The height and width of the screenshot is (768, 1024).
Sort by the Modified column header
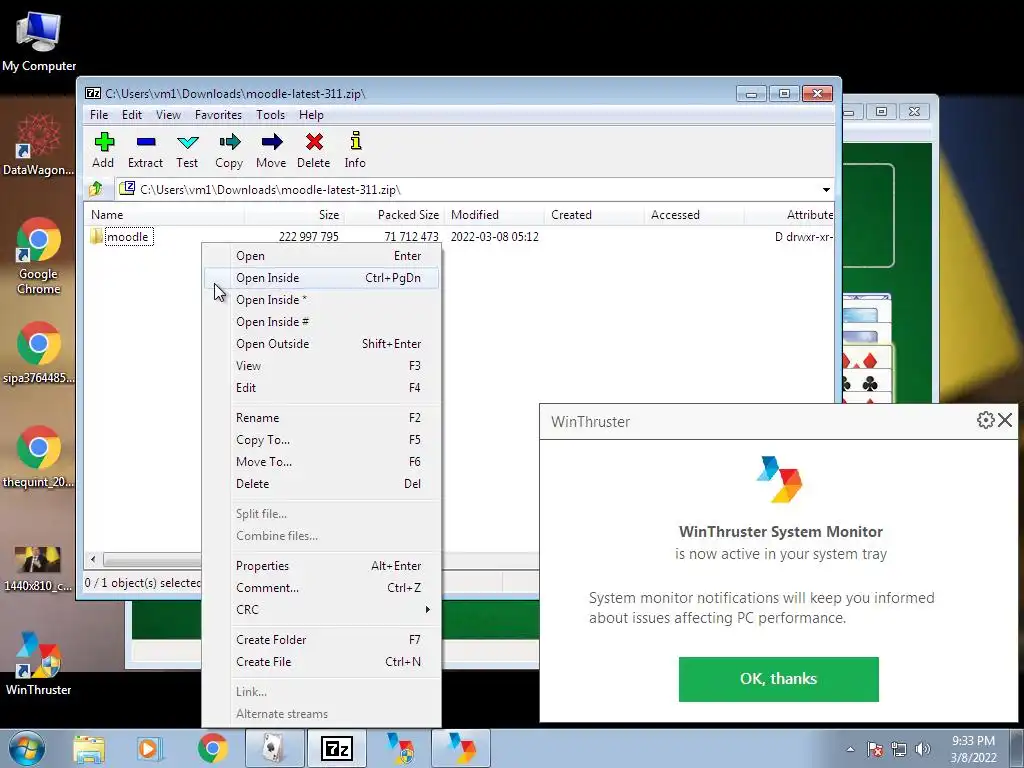tap(494, 215)
